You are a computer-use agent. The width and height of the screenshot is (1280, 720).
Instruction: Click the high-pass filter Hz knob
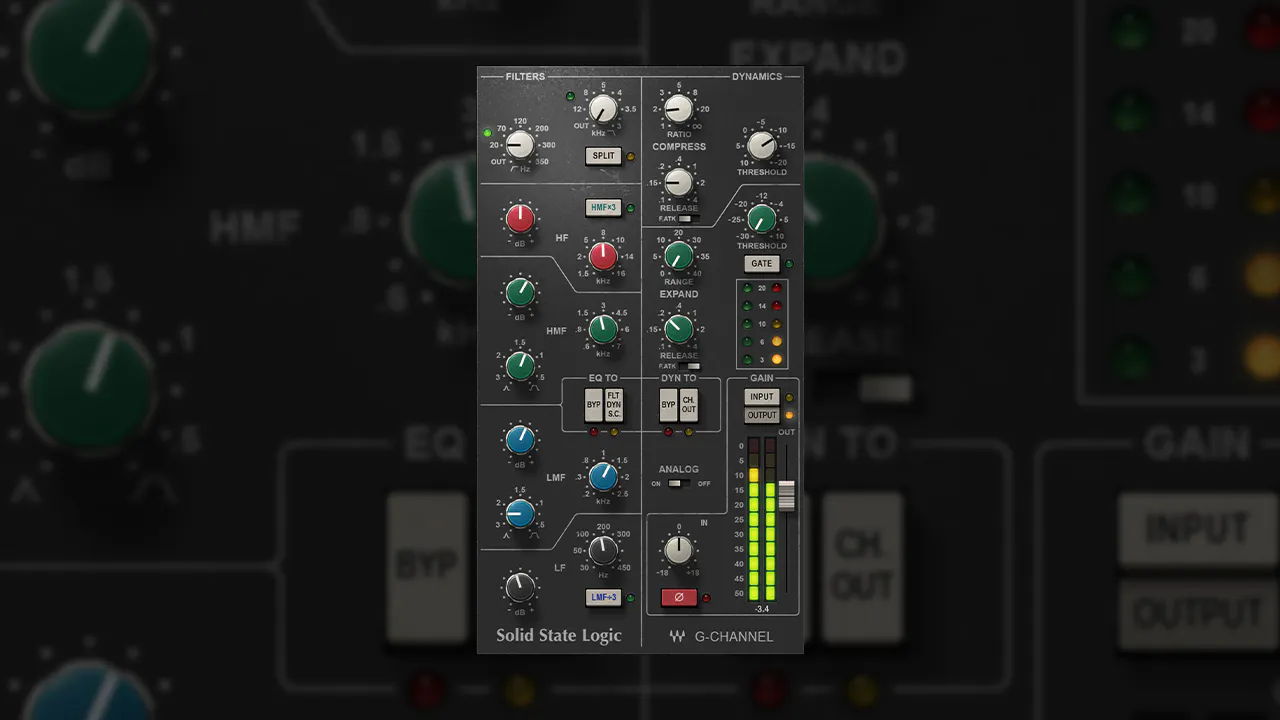click(x=519, y=145)
